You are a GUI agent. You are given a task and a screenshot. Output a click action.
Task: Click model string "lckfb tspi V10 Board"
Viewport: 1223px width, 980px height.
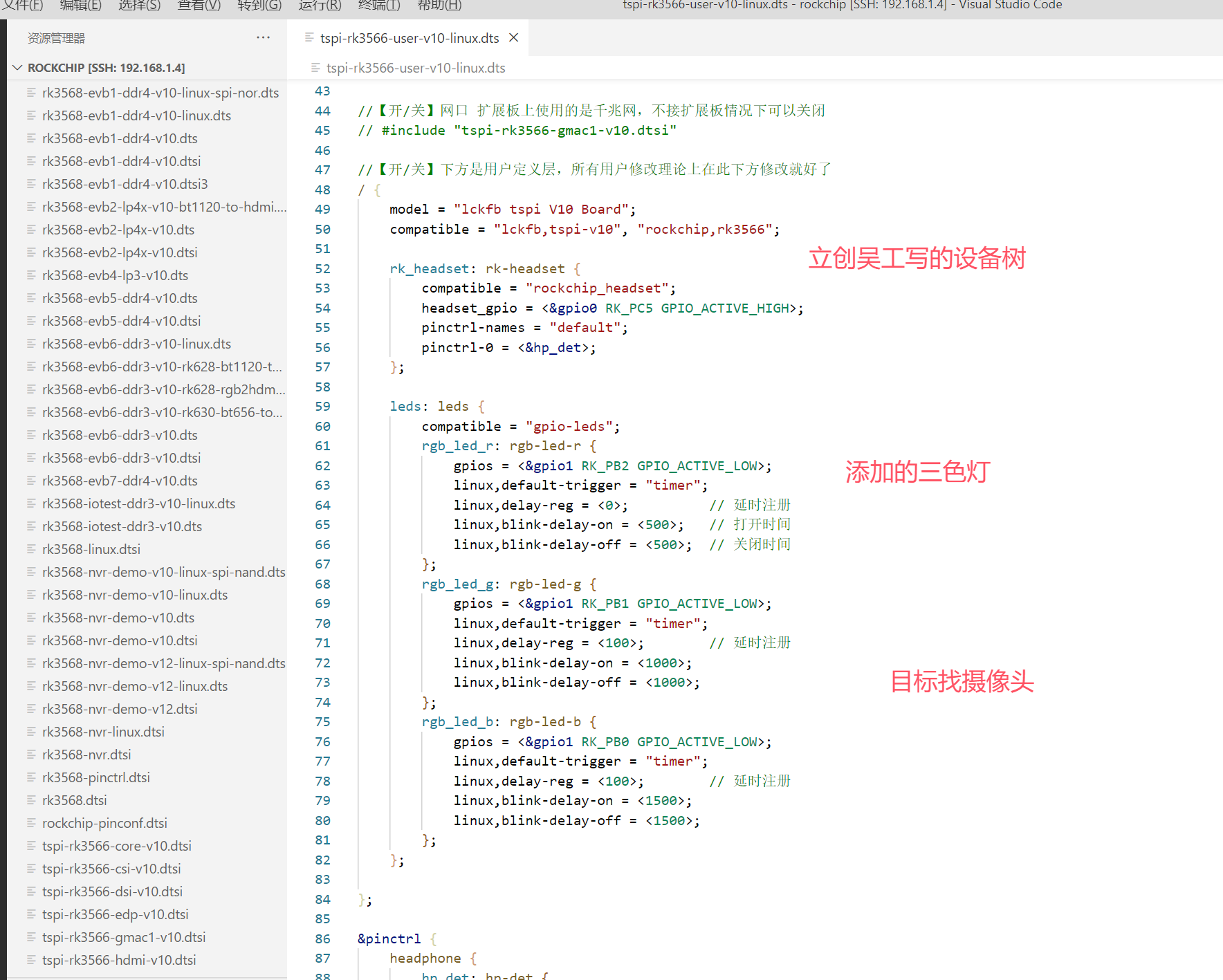click(541, 209)
